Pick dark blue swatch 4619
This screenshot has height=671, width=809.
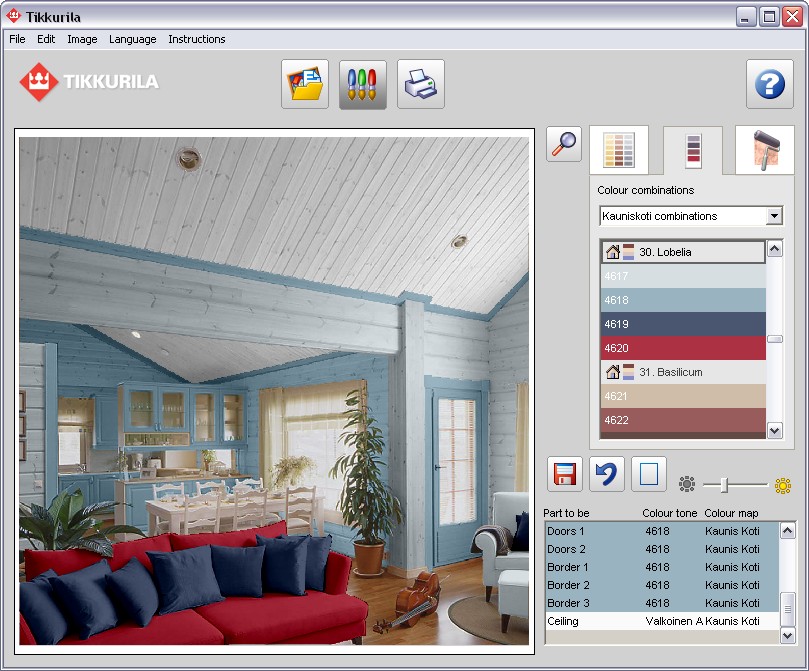683,324
